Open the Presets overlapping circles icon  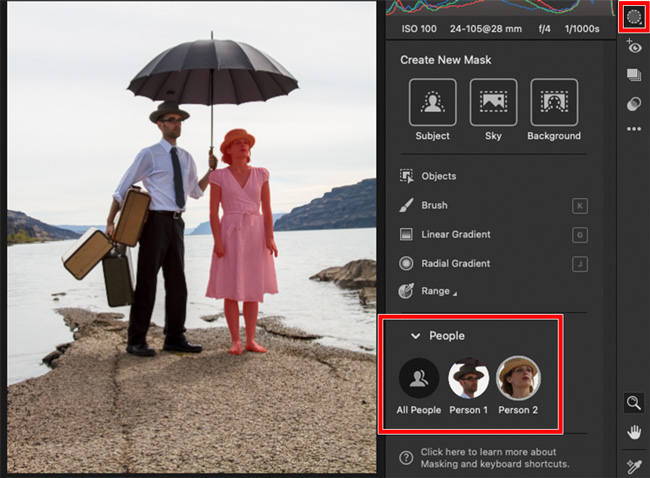point(634,104)
